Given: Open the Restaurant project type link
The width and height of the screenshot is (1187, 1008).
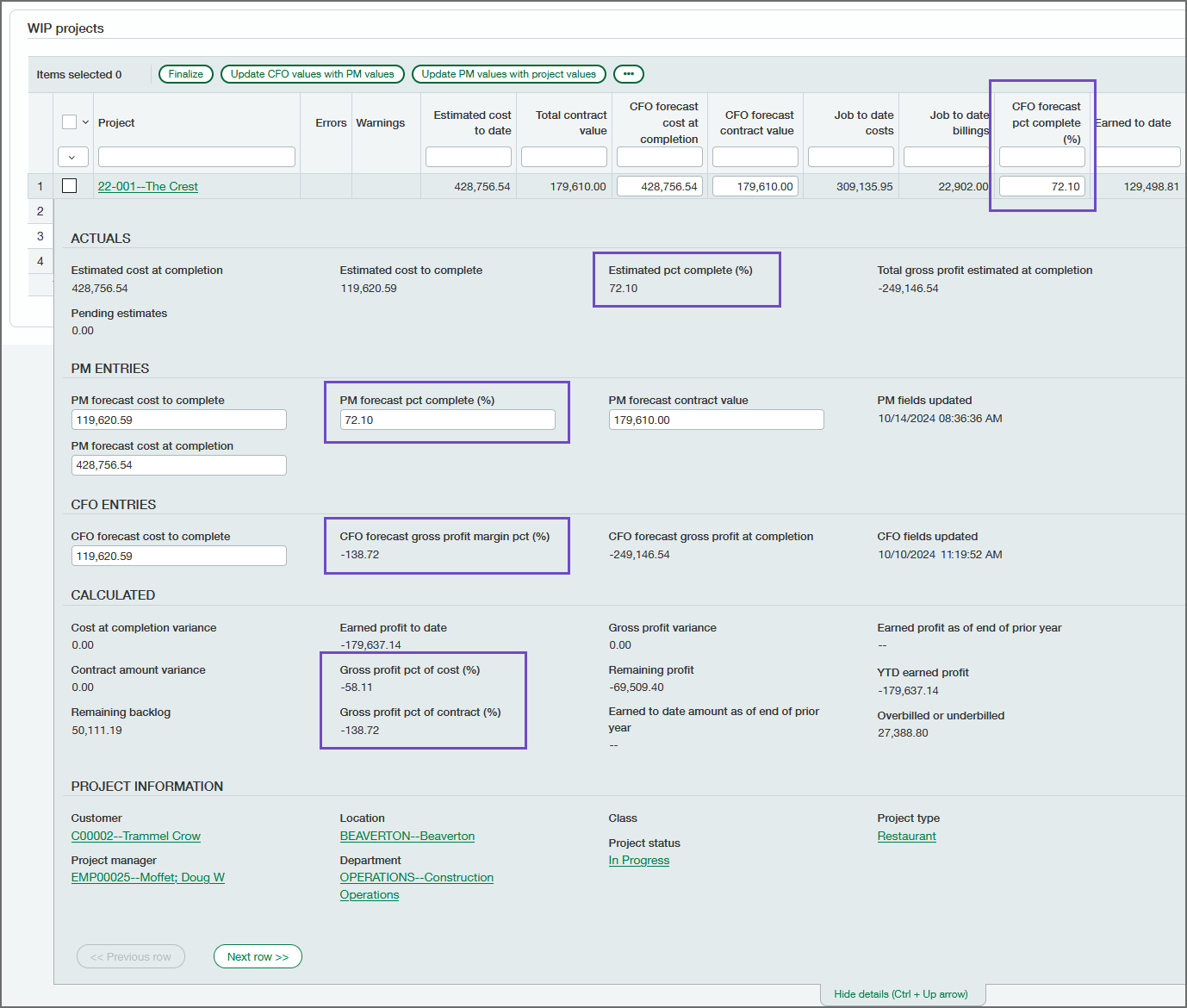Looking at the screenshot, I should click(906, 836).
